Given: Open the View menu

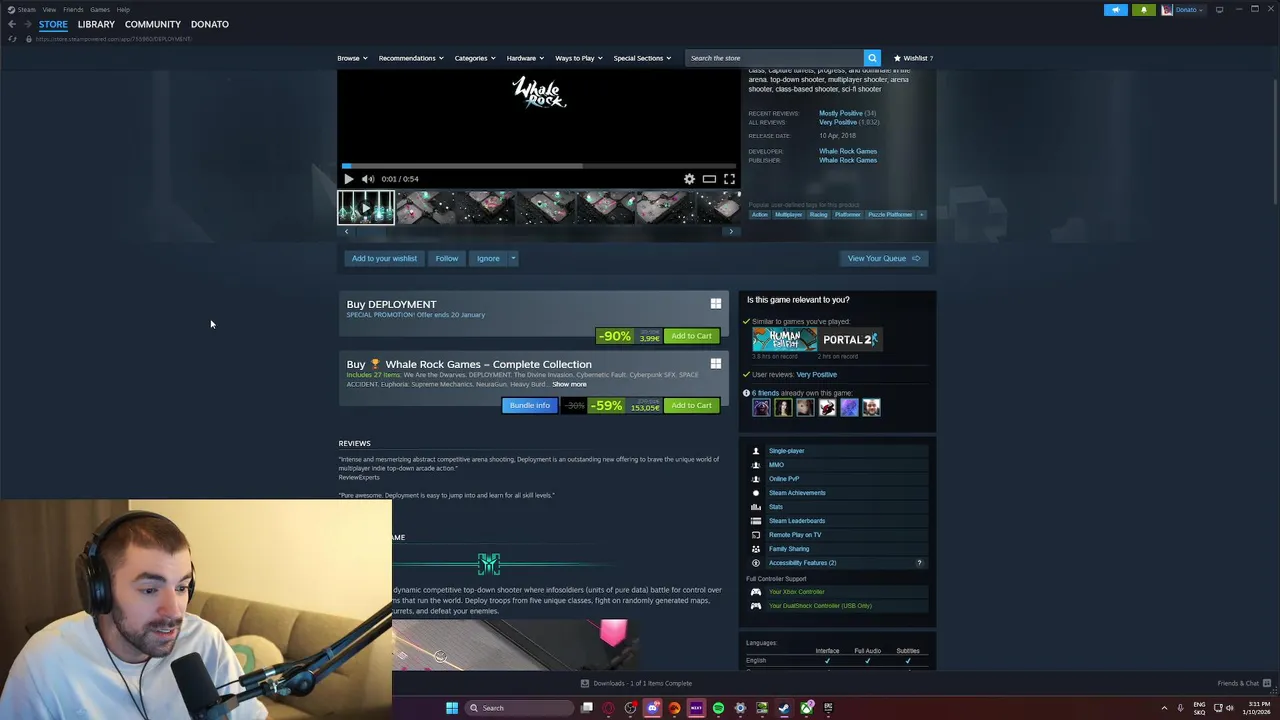Looking at the screenshot, I should pos(49,9).
